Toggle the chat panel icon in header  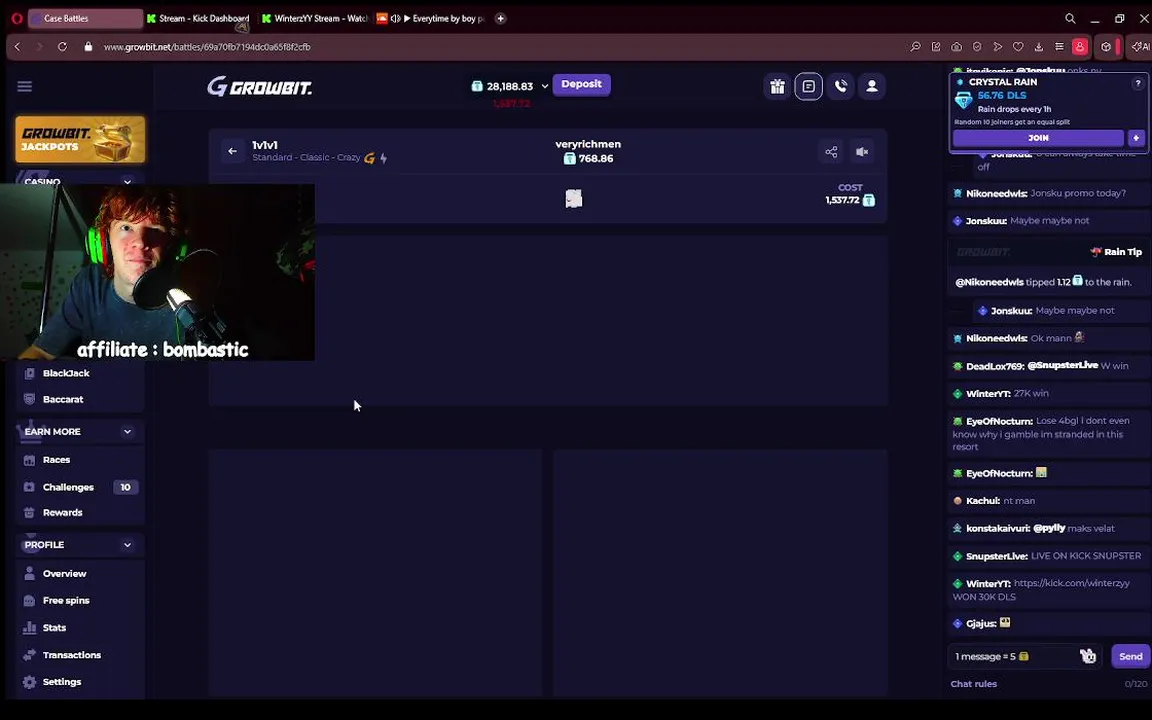tap(809, 87)
